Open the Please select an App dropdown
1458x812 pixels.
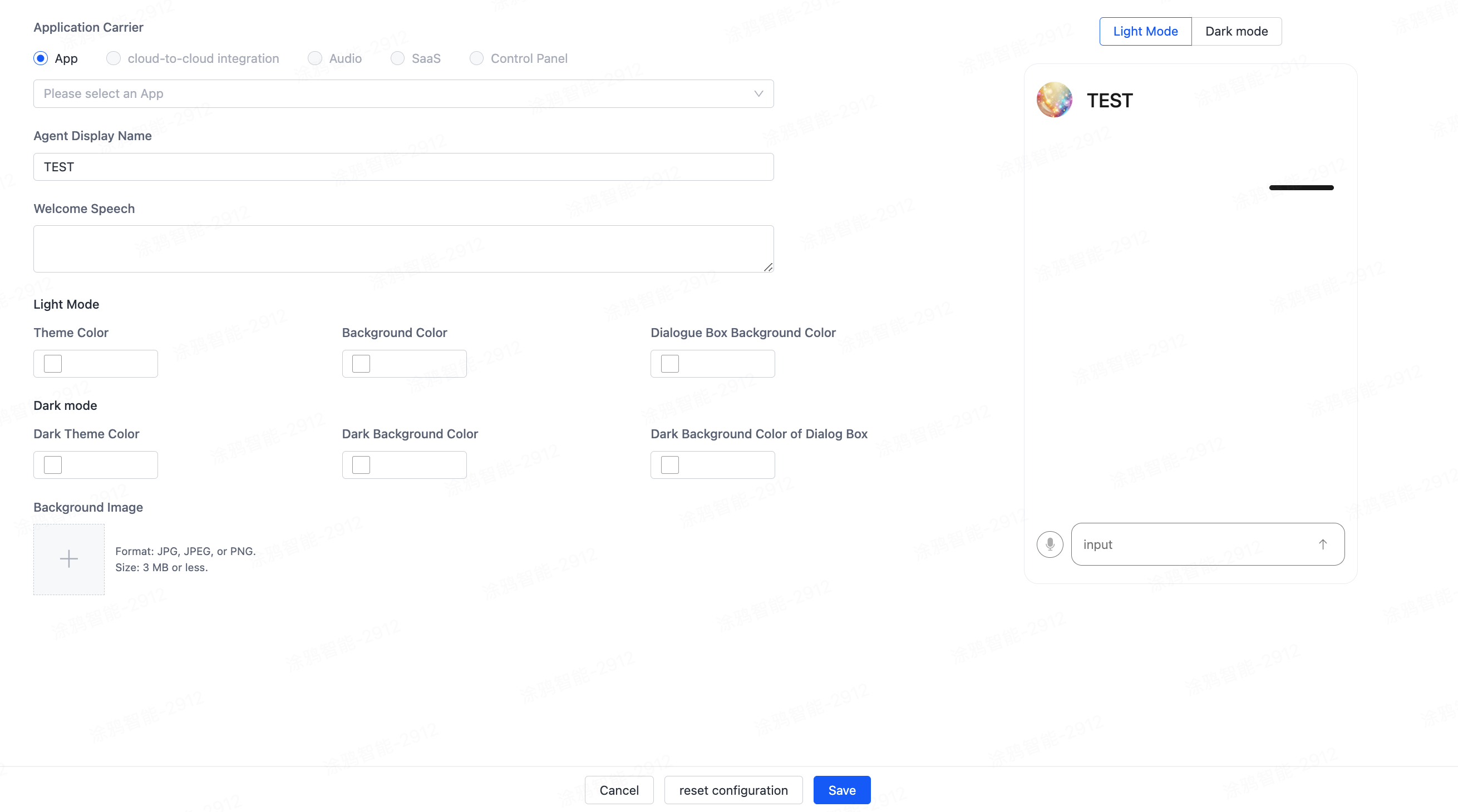[x=403, y=93]
